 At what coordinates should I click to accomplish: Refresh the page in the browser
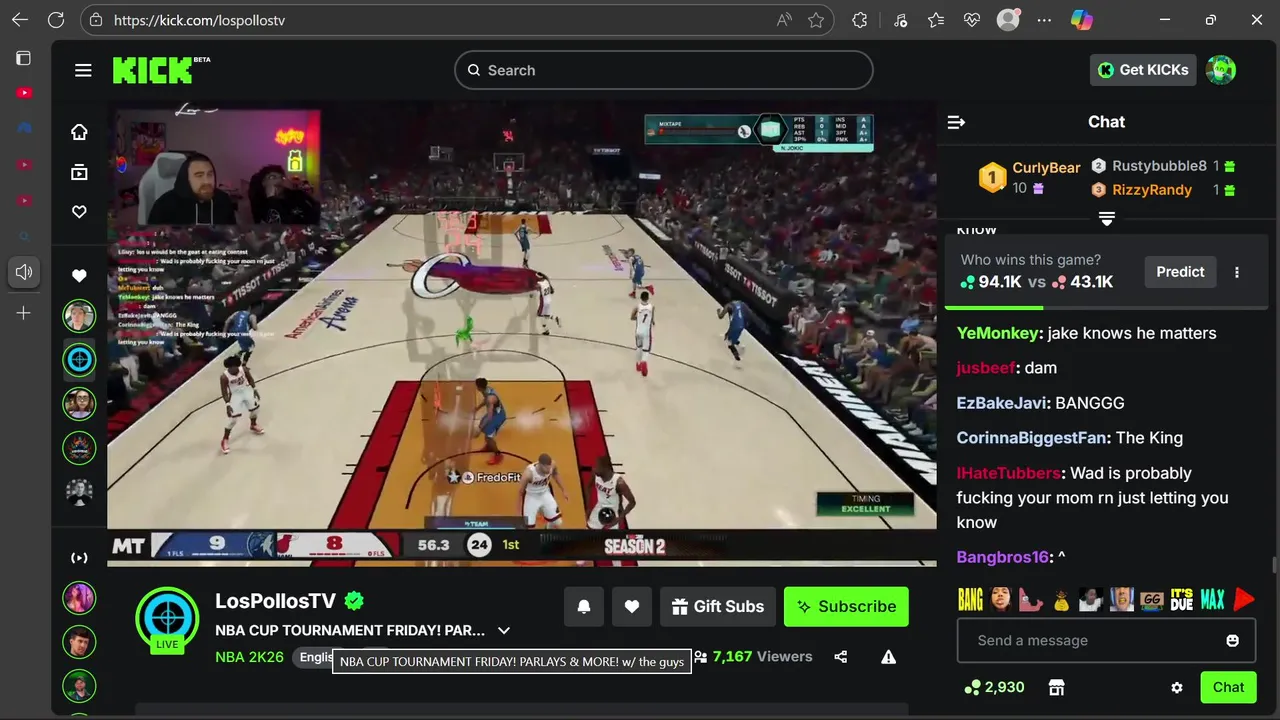56,20
